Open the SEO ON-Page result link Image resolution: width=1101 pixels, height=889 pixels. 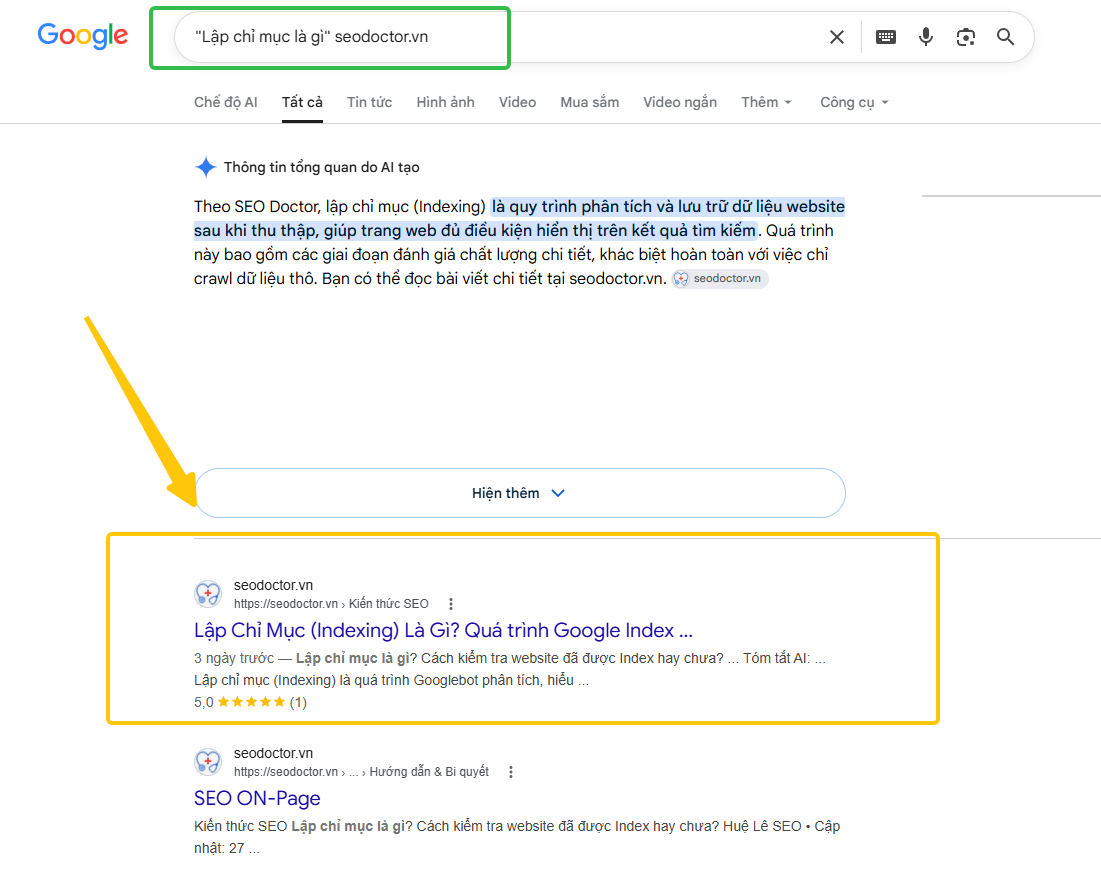pyautogui.click(x=257, y=798)
